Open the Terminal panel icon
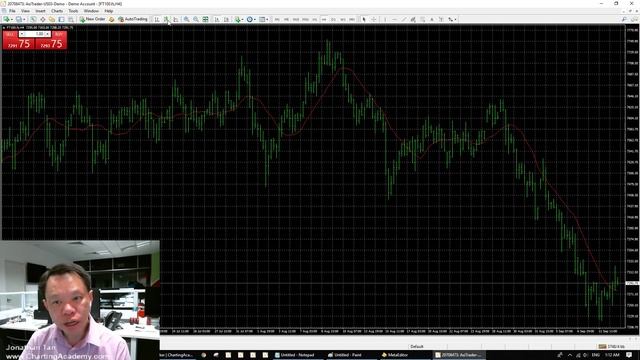The height and width of the screenshot is (360, 640). (61, 19)
